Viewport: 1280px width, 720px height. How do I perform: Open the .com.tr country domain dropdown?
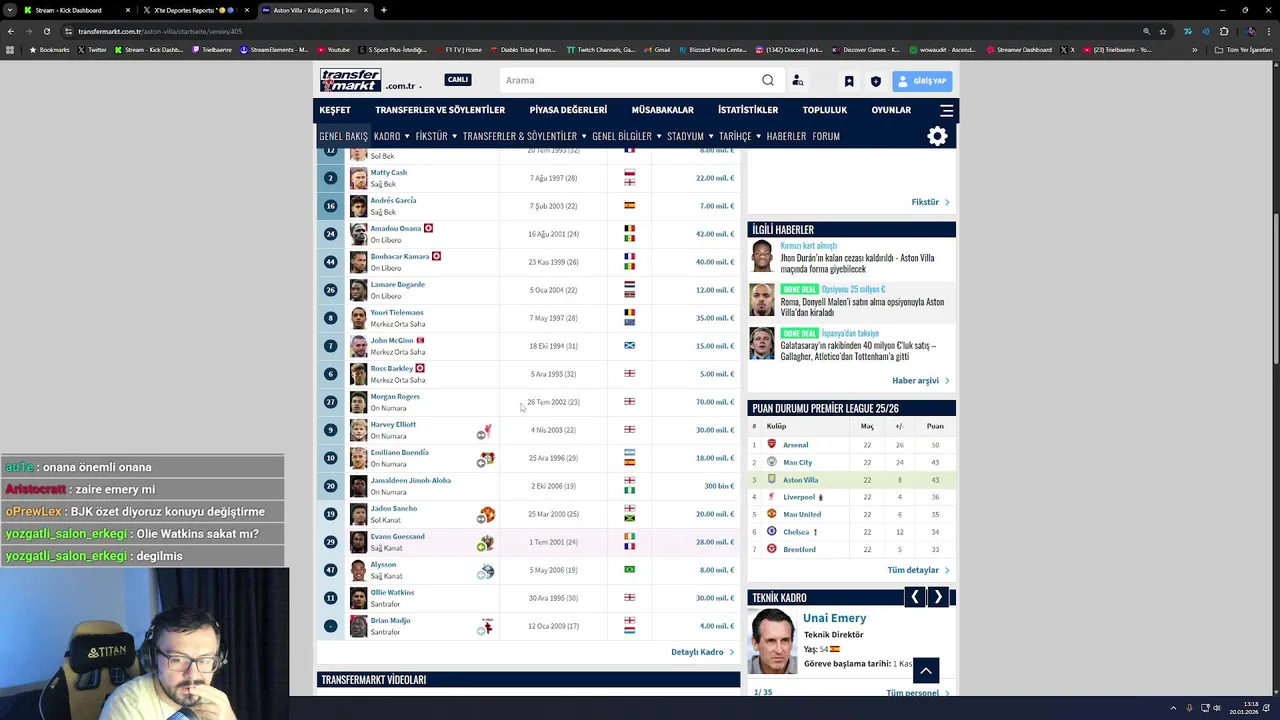pos(404,86)
